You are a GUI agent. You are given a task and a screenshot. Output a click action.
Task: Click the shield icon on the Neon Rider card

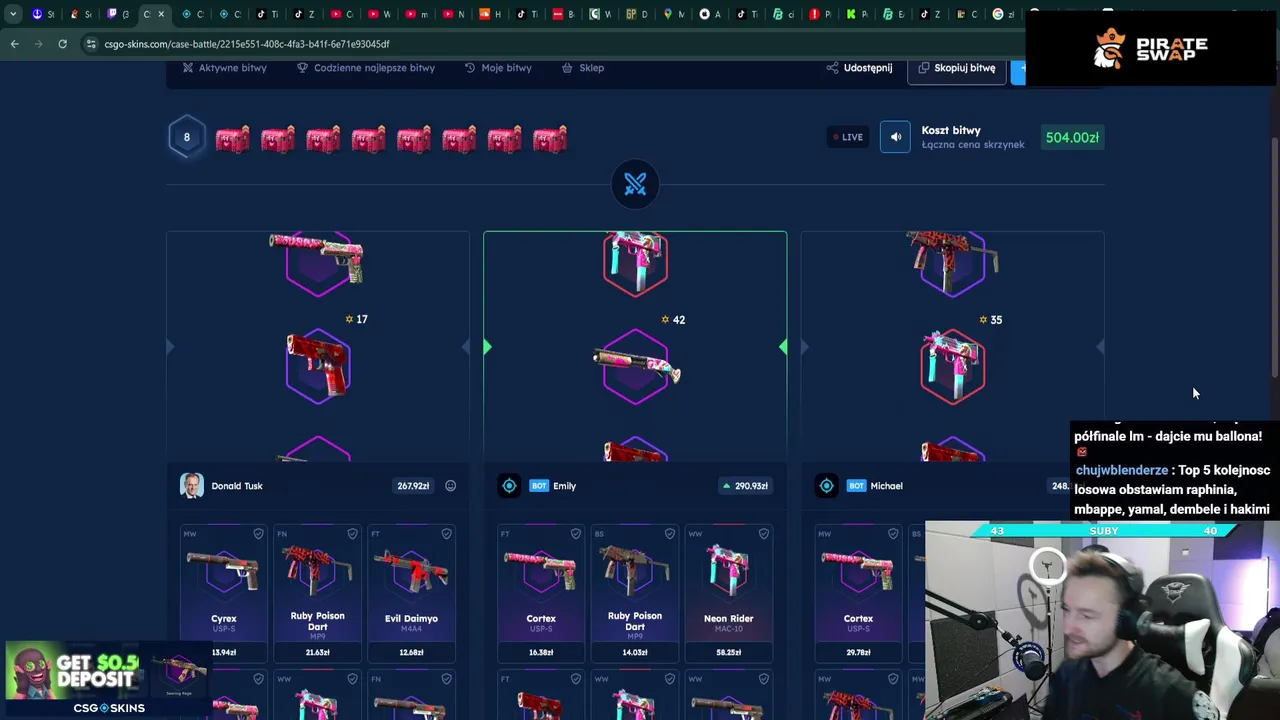click(x=763, y=534)
